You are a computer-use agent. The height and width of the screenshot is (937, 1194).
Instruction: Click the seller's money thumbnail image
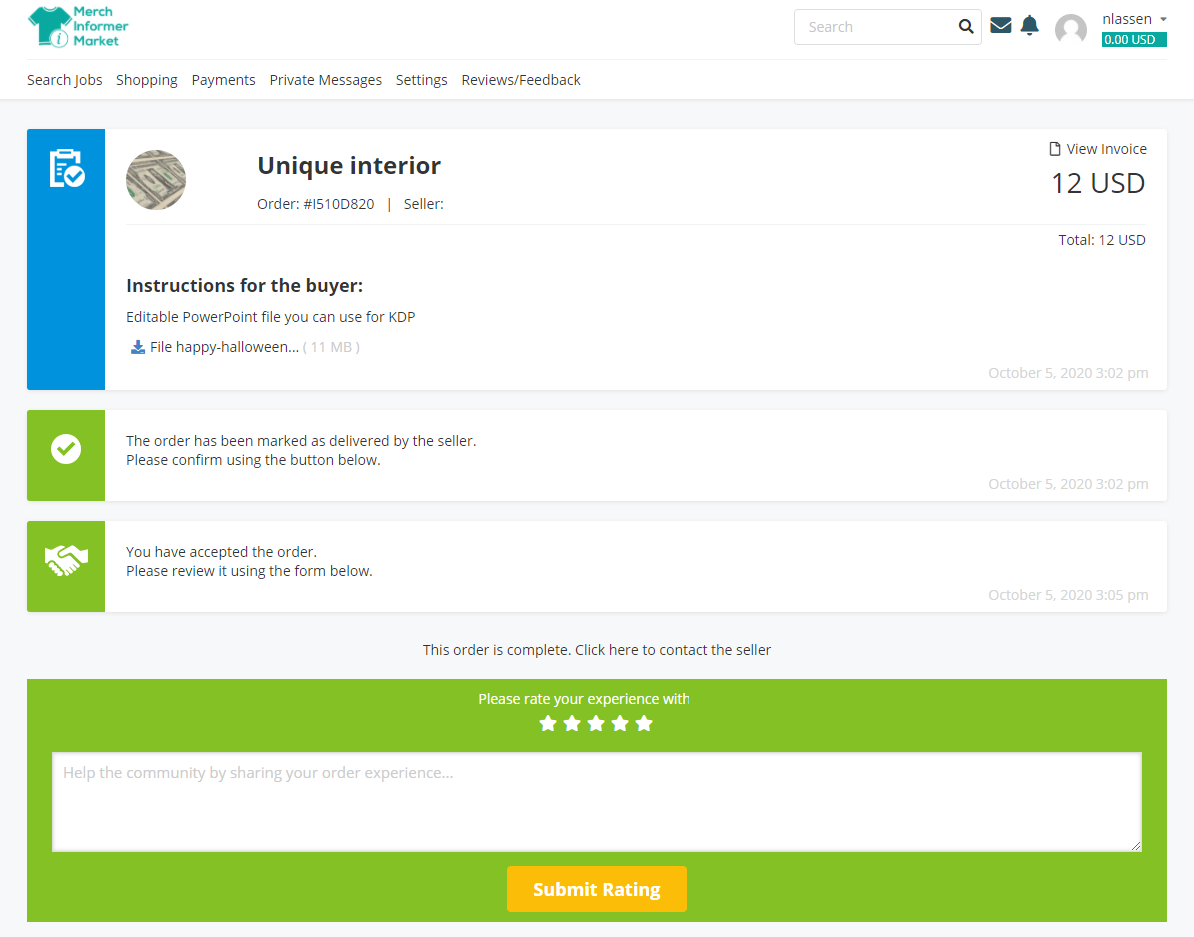[x=156, y=180]
